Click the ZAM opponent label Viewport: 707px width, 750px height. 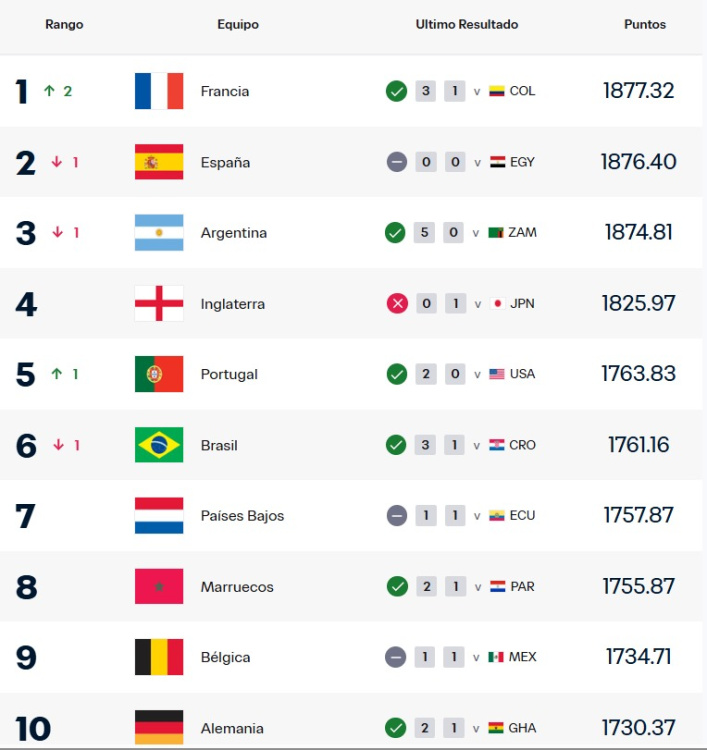[x=522, y=233]
